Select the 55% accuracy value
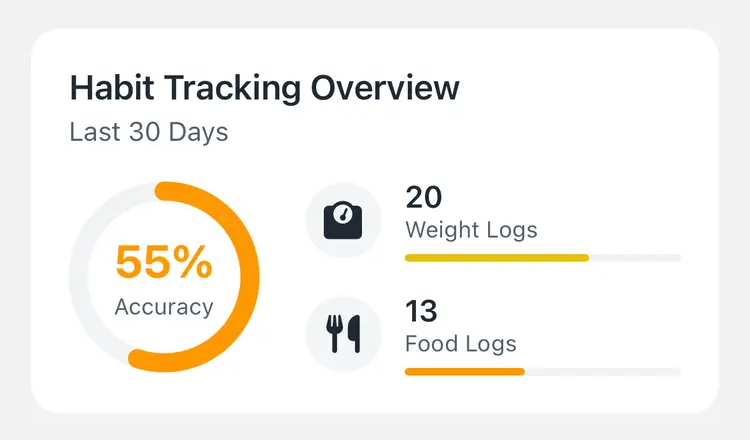 164,262
